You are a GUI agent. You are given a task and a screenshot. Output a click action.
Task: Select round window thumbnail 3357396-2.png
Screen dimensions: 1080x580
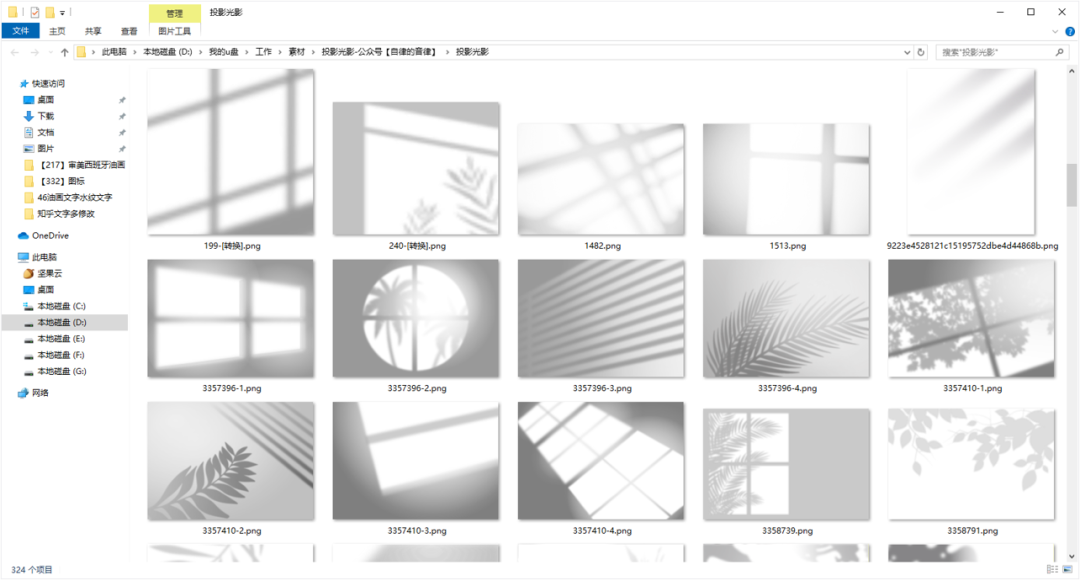(416, 318)
